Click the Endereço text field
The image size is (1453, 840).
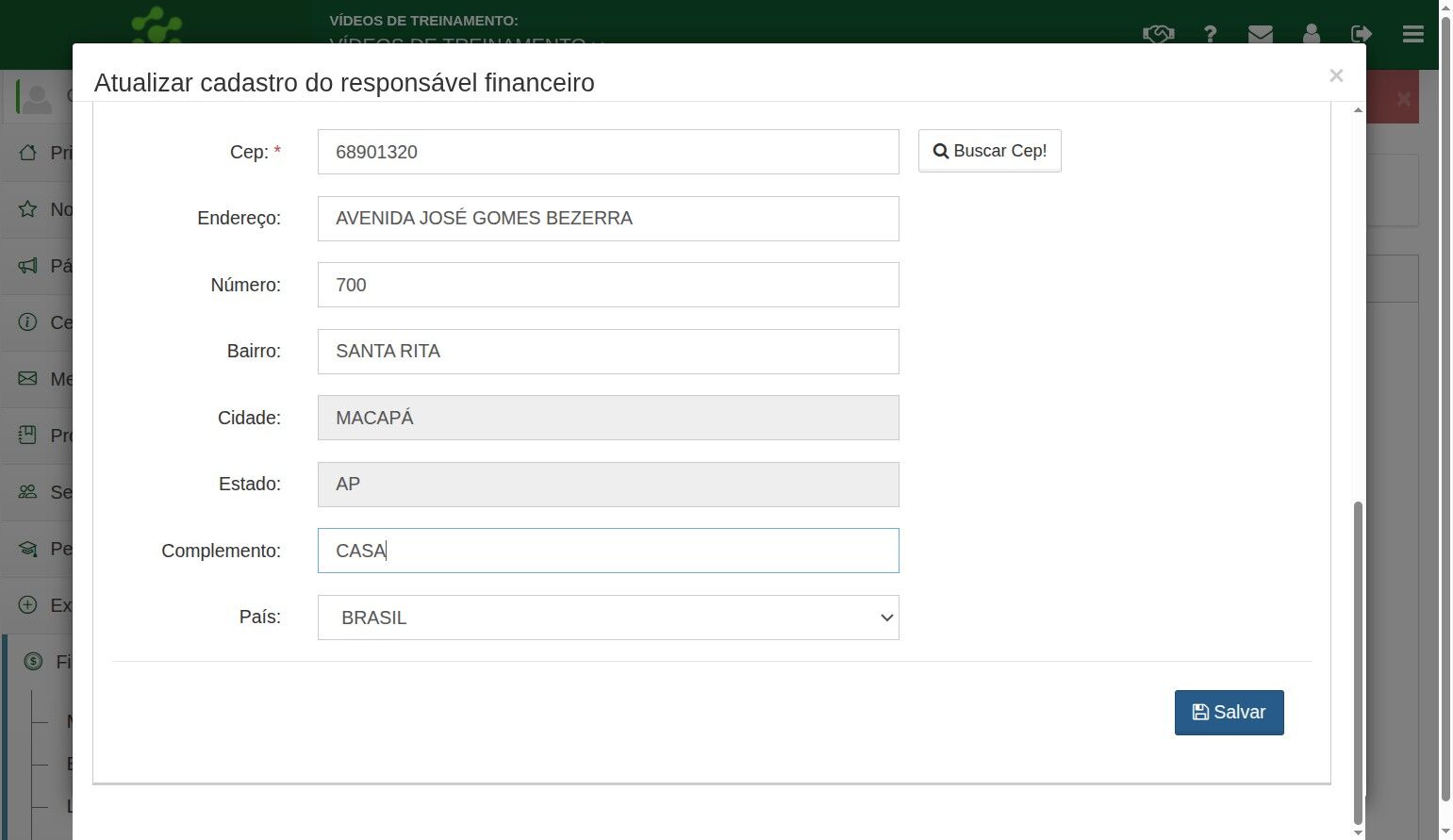pyautogui.click(x=608, y=219)
